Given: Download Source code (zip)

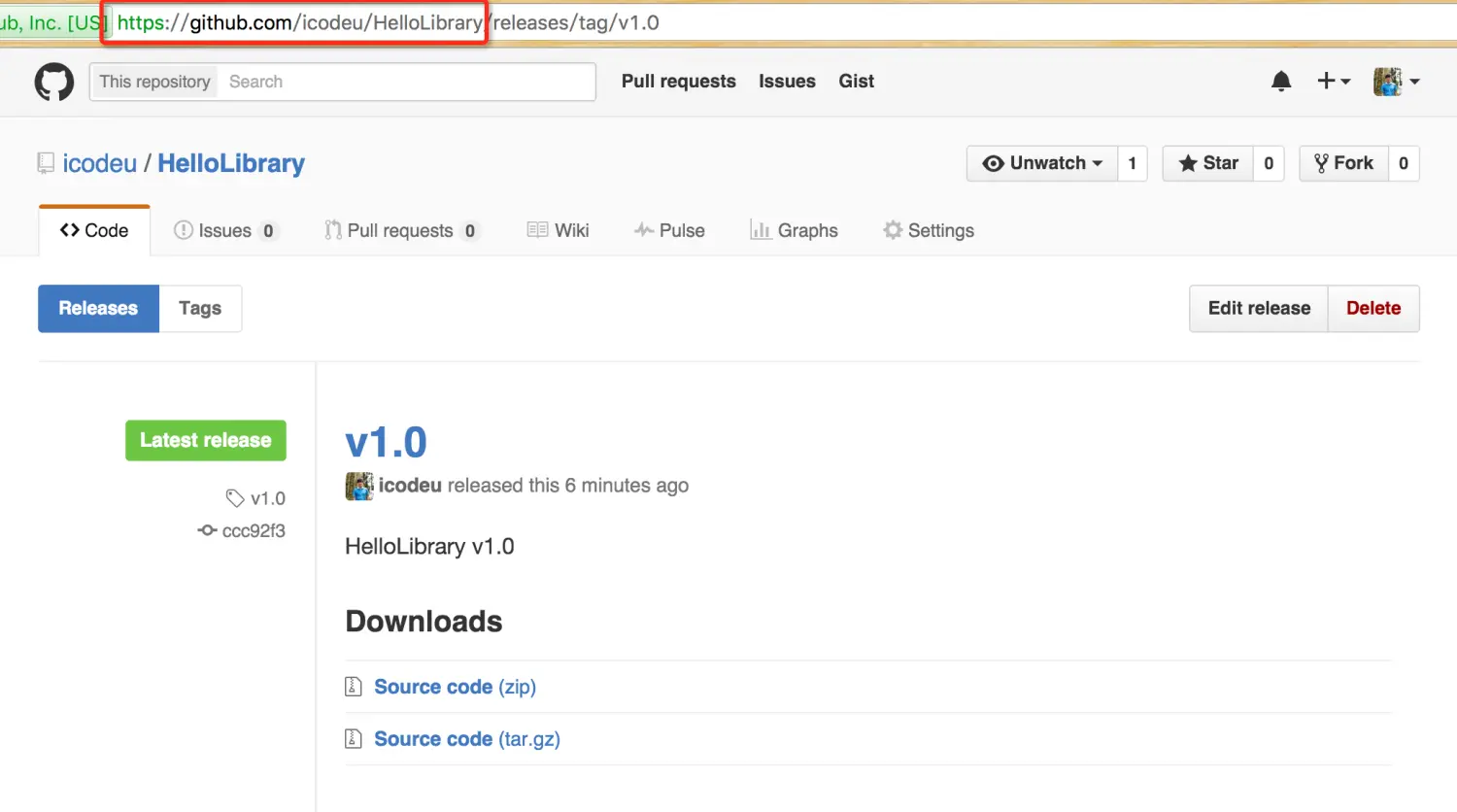Looking at the screenshot, I should [455, 687].
